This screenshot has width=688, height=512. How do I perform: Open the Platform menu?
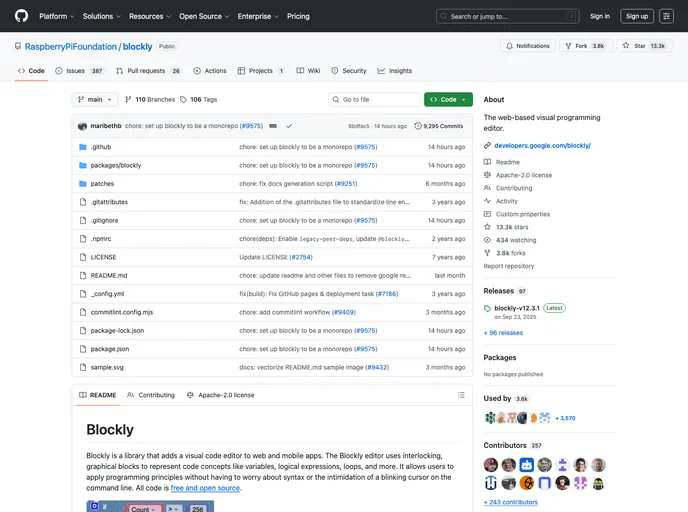(57, 16)
